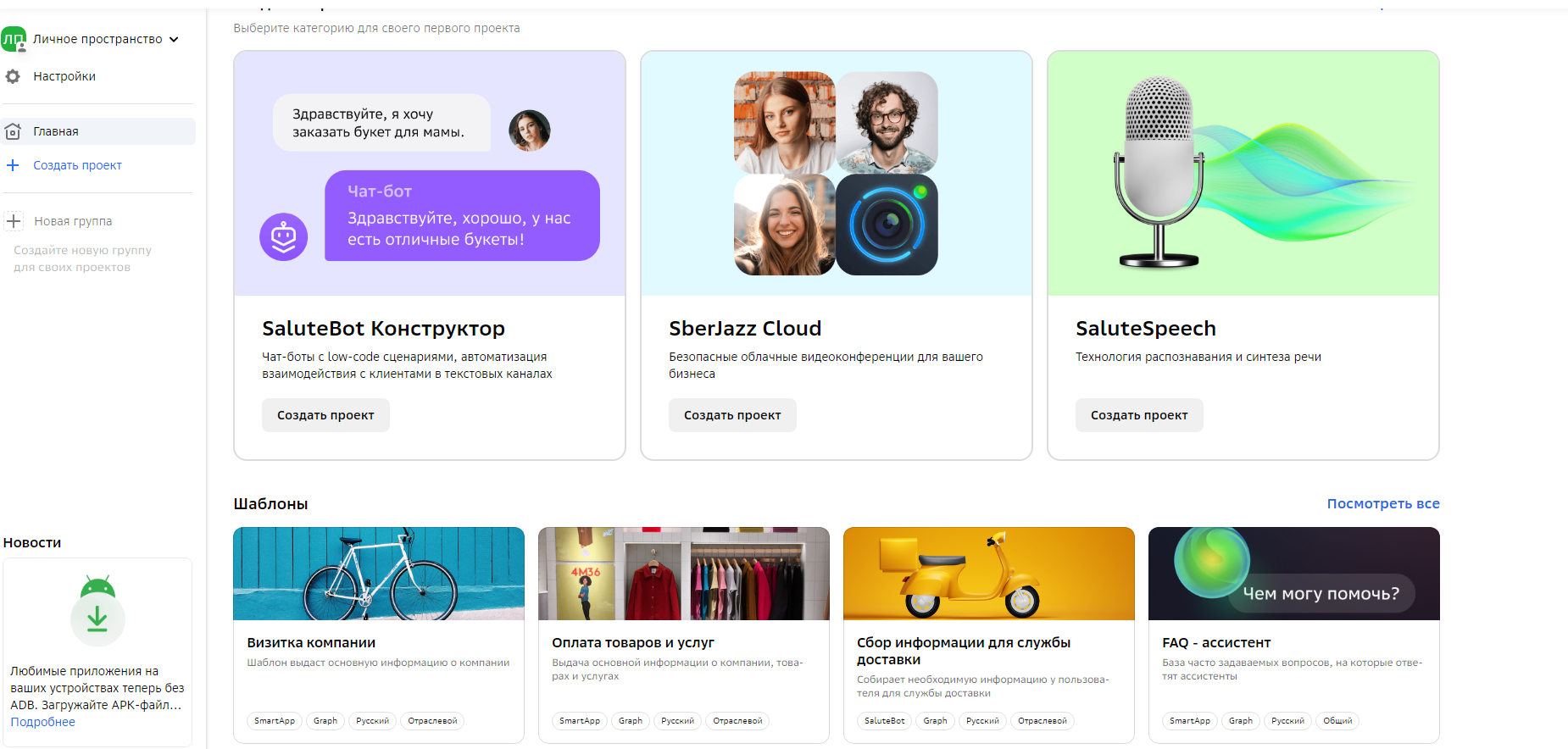Click the green assistant orb in FAQ thumbnail
Screen dimensions: 1568x749
point(1212,562)
